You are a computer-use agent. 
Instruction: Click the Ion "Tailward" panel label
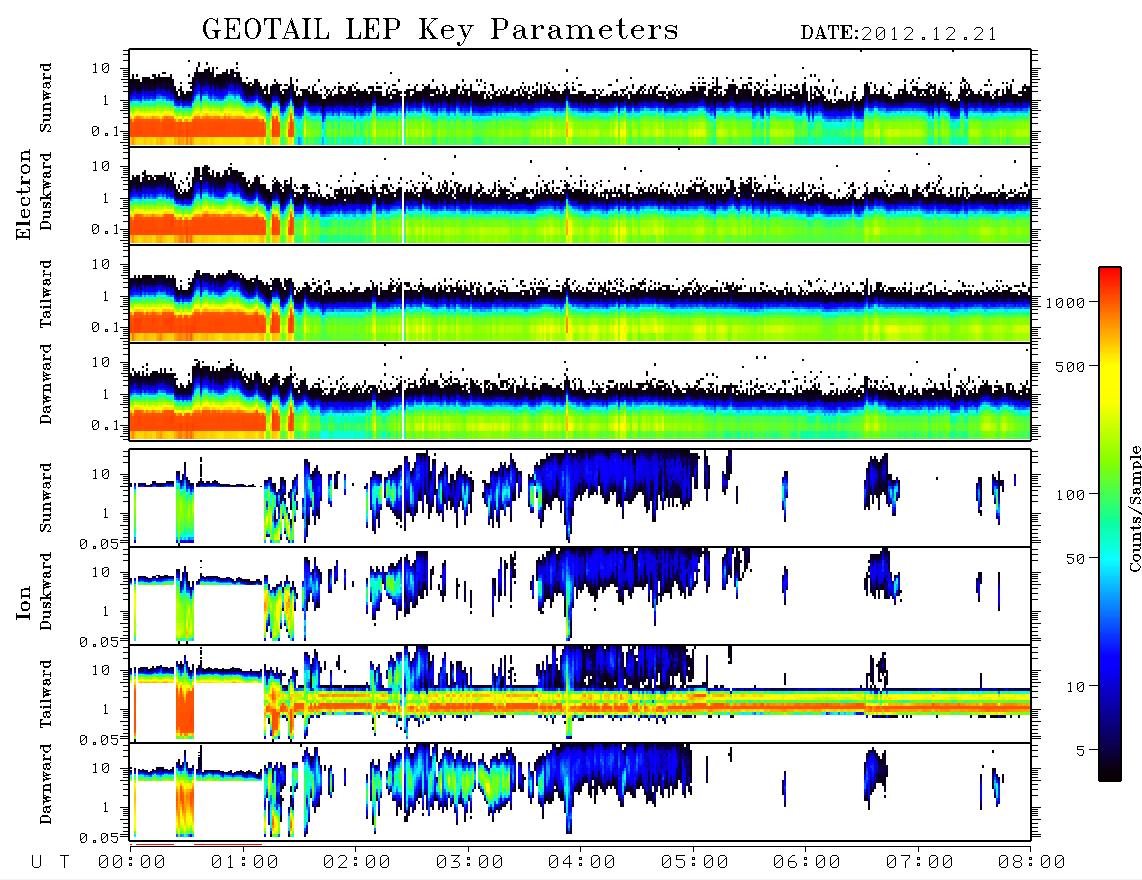46,694
